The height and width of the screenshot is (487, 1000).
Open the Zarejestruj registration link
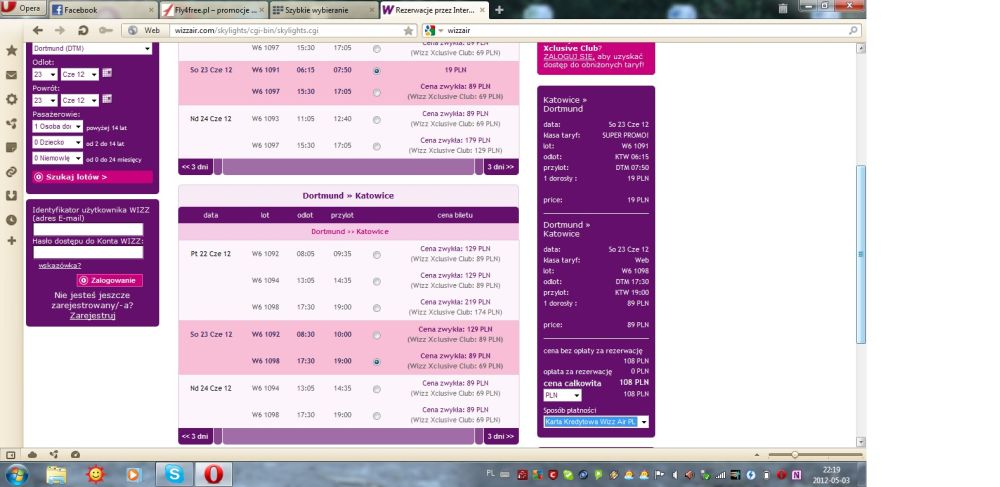coord(92,316)
